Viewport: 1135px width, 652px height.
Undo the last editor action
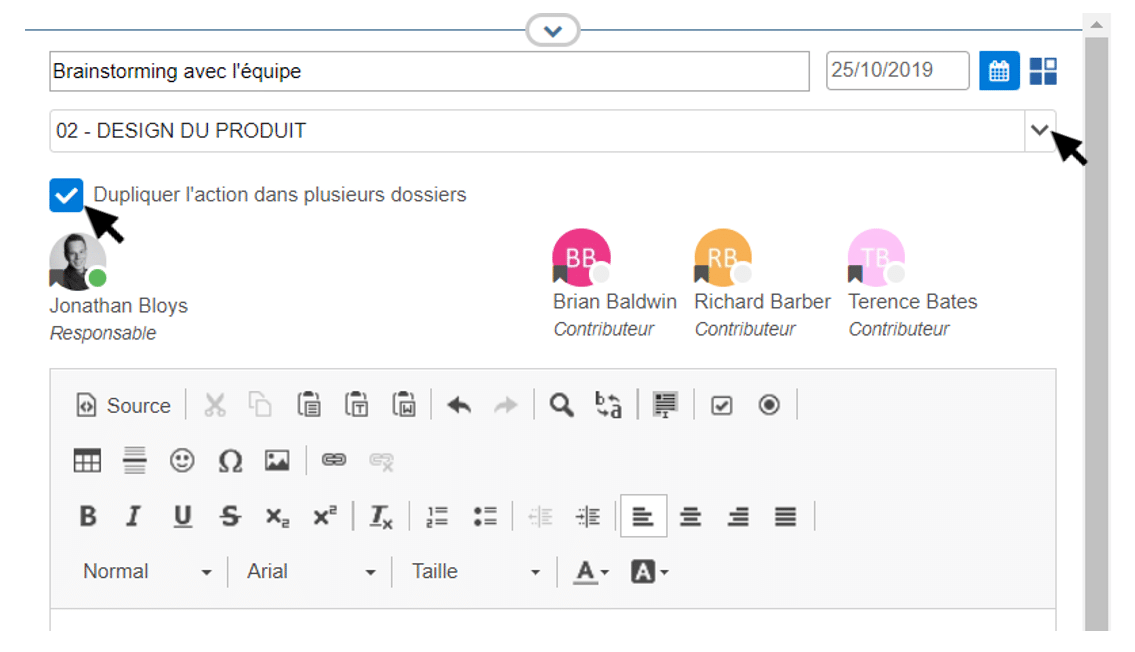pyautogui.click(x=459, y=405)
